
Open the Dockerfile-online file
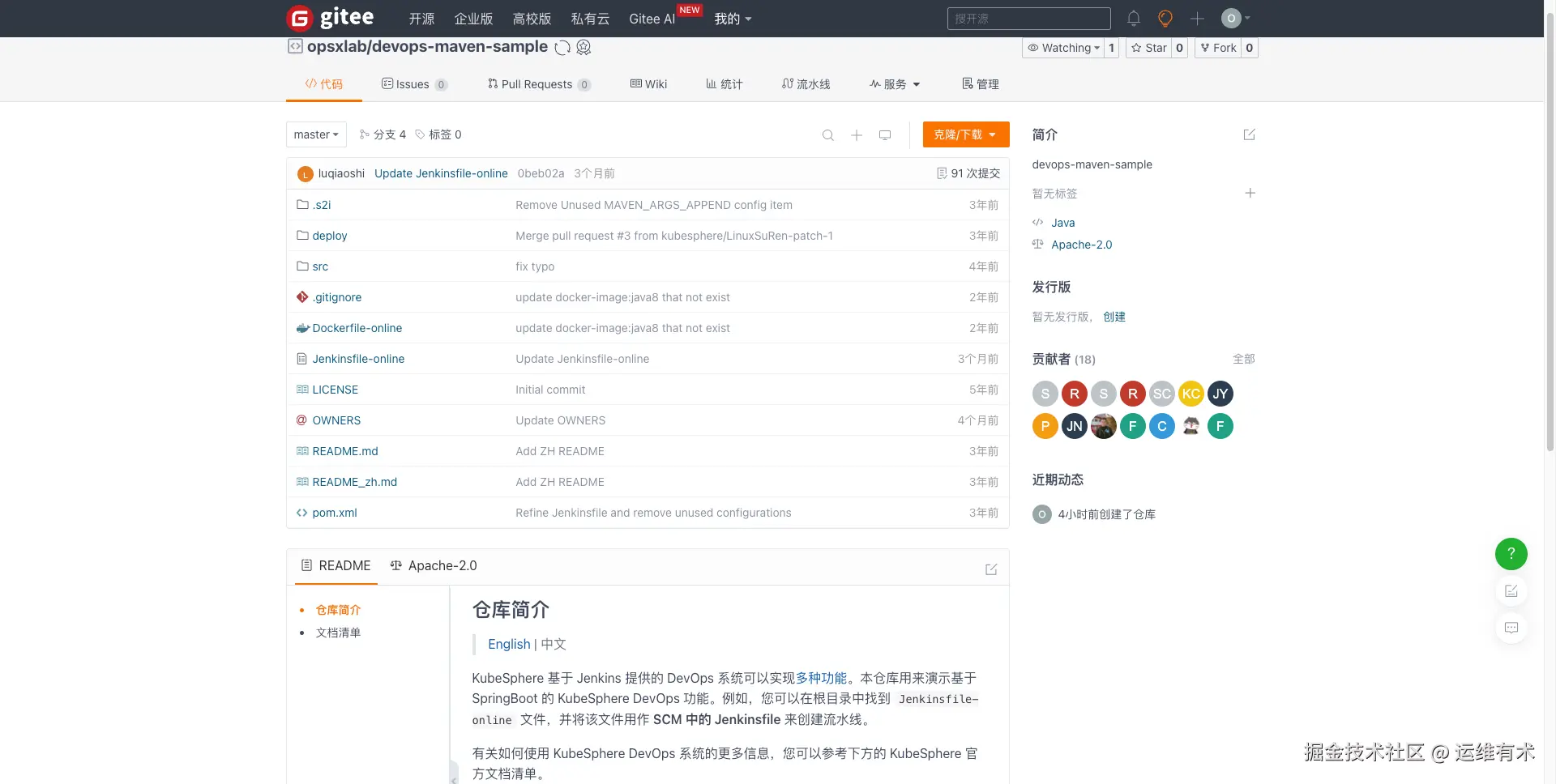[357, 328]
